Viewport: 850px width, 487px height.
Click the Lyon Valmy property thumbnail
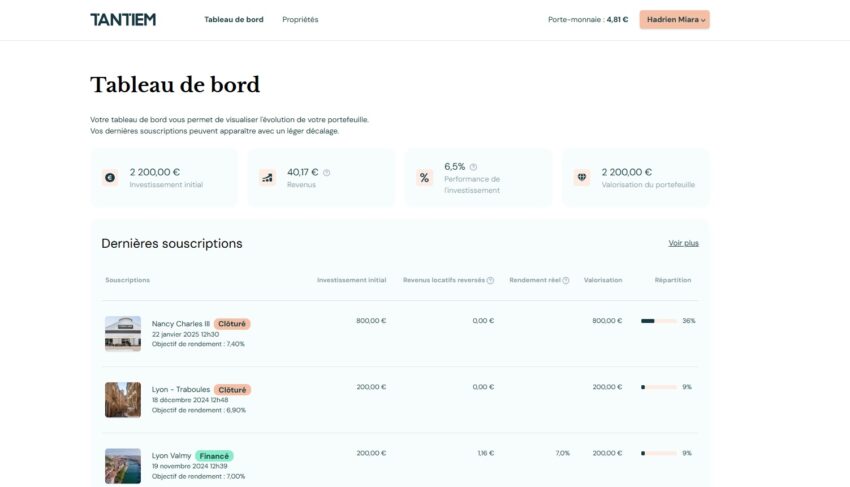click(123, 465)
